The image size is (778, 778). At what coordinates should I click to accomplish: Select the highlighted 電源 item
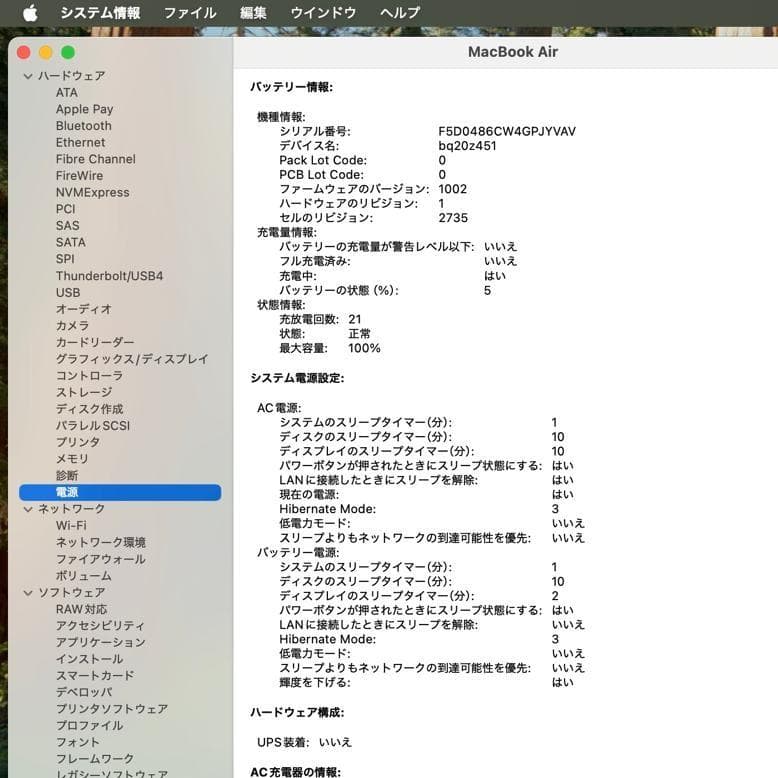(x=120, y=492)
